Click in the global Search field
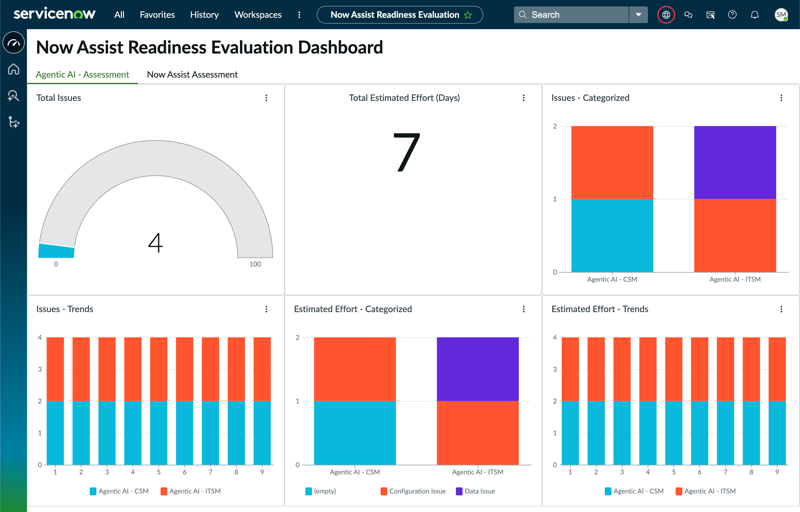800x512 pixels. [x=571, y=15]
